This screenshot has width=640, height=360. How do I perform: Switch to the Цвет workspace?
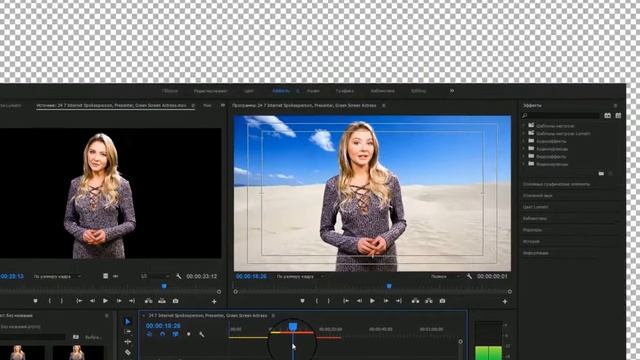(x=249, y=91)
